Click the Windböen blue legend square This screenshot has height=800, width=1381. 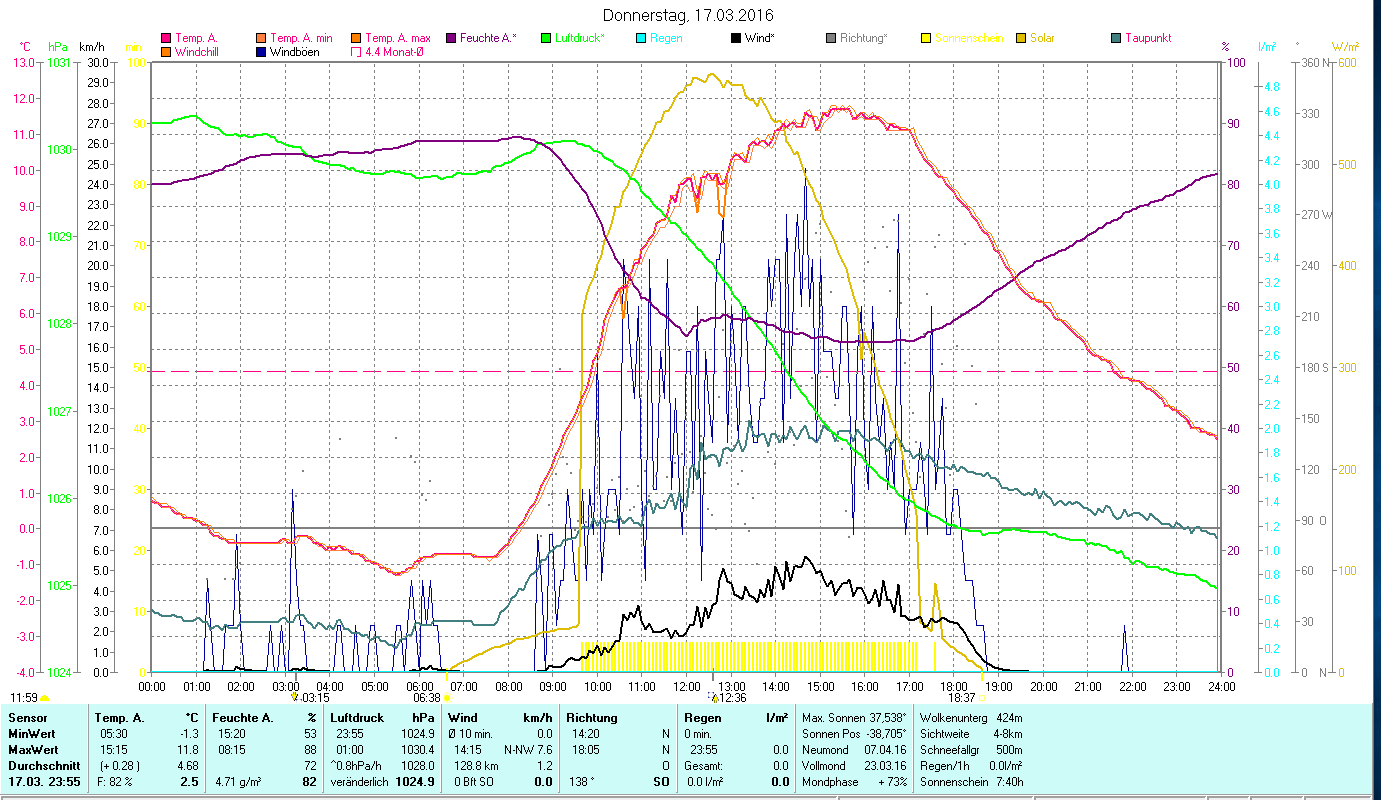coord(260,52)
